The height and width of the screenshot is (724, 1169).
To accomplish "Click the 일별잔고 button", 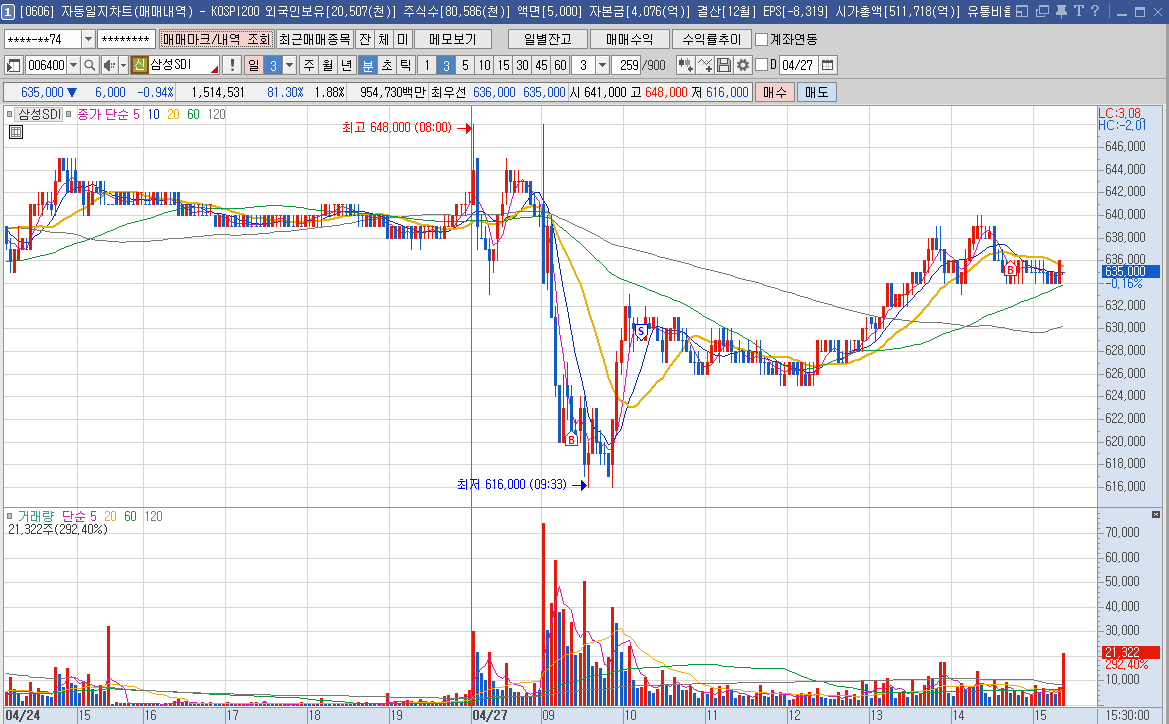I will 546,39.
